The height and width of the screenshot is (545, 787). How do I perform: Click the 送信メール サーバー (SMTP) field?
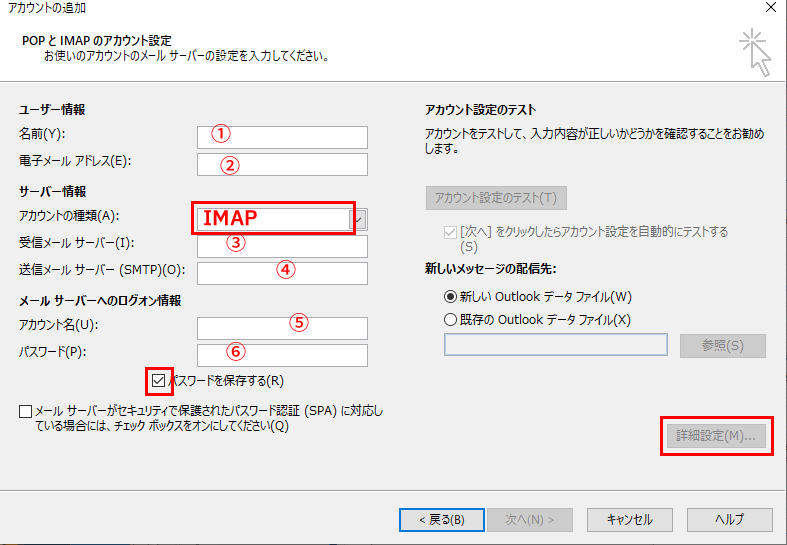pyautogui.click(x=282, y=273)
